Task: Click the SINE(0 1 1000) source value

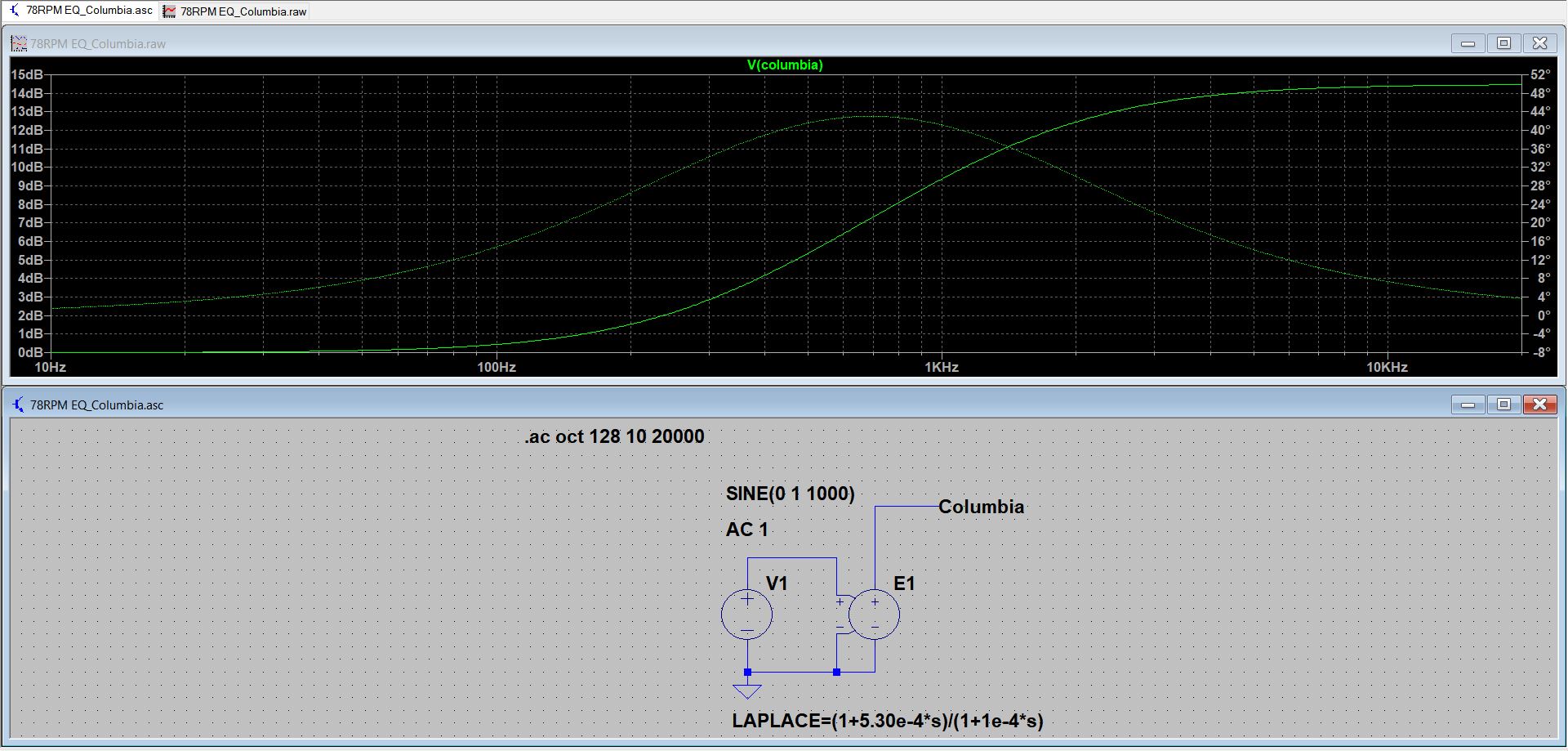Action: click(791, 494)
